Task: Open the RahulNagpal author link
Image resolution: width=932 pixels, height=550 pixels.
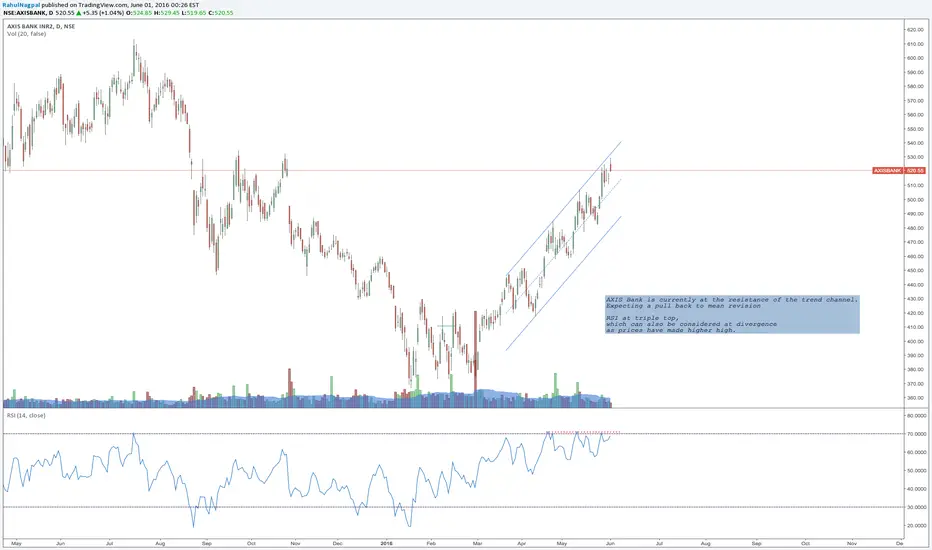Action: pos(21,5)
